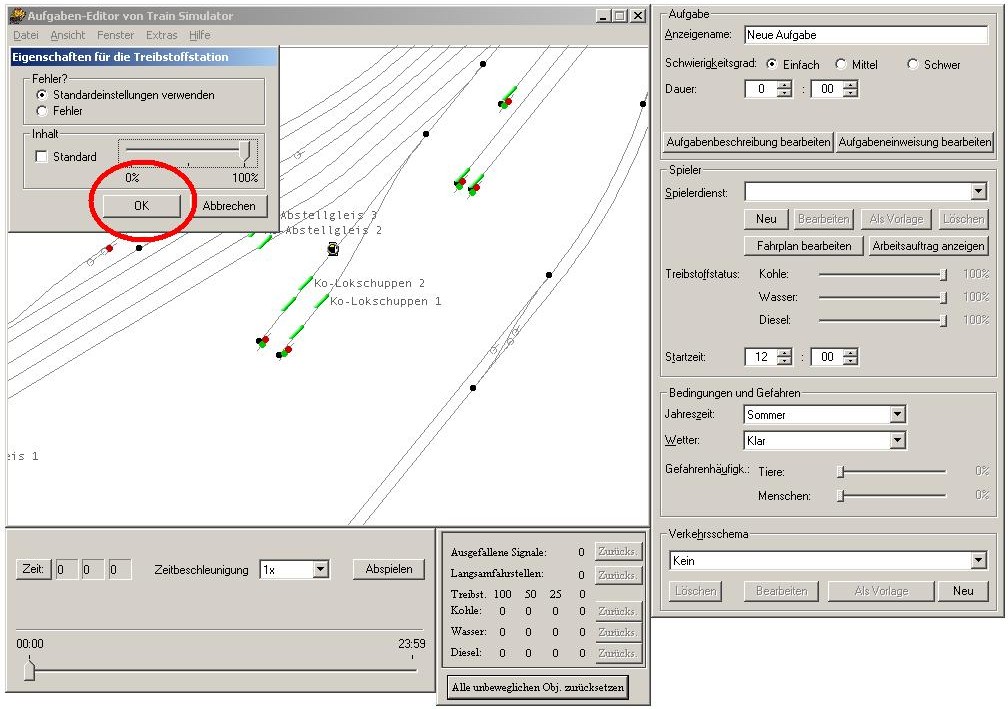This screenshot has width=1008, height=709.
Task: Click the fuel station marker near Abstellgleis 2
Action: [333, 249]
